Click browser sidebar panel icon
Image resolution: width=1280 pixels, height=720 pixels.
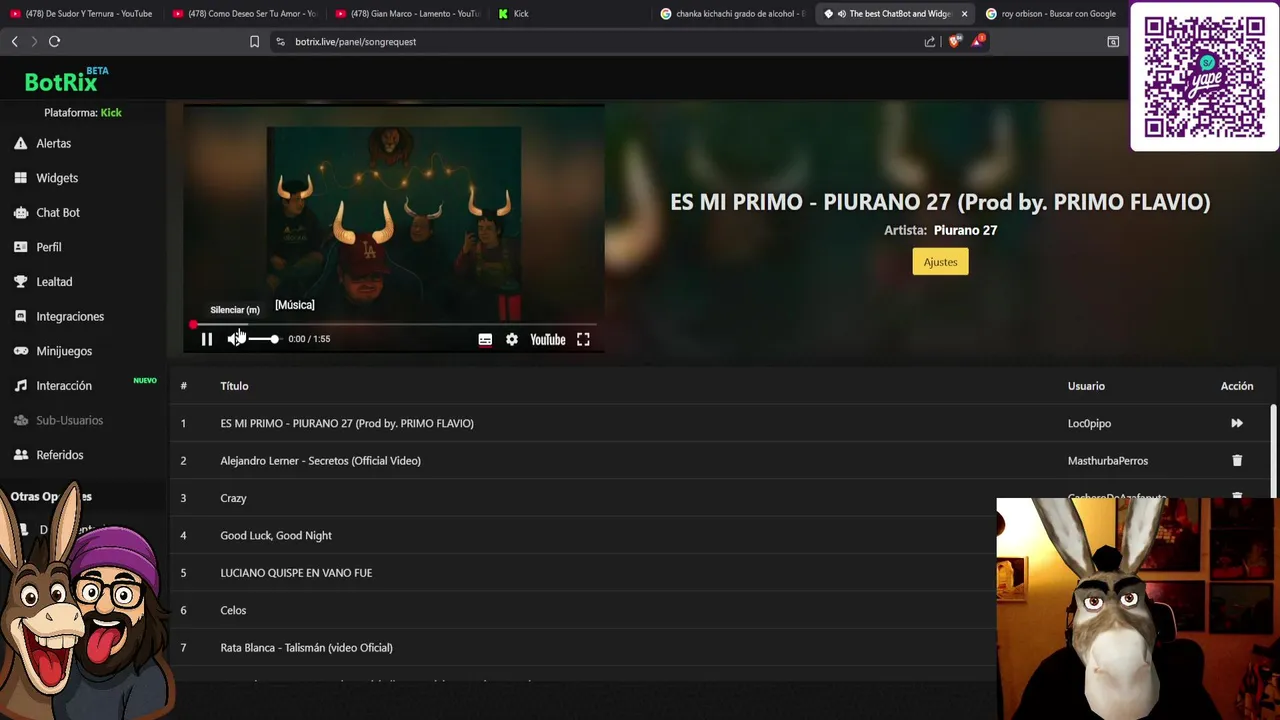pos(1113,41)
